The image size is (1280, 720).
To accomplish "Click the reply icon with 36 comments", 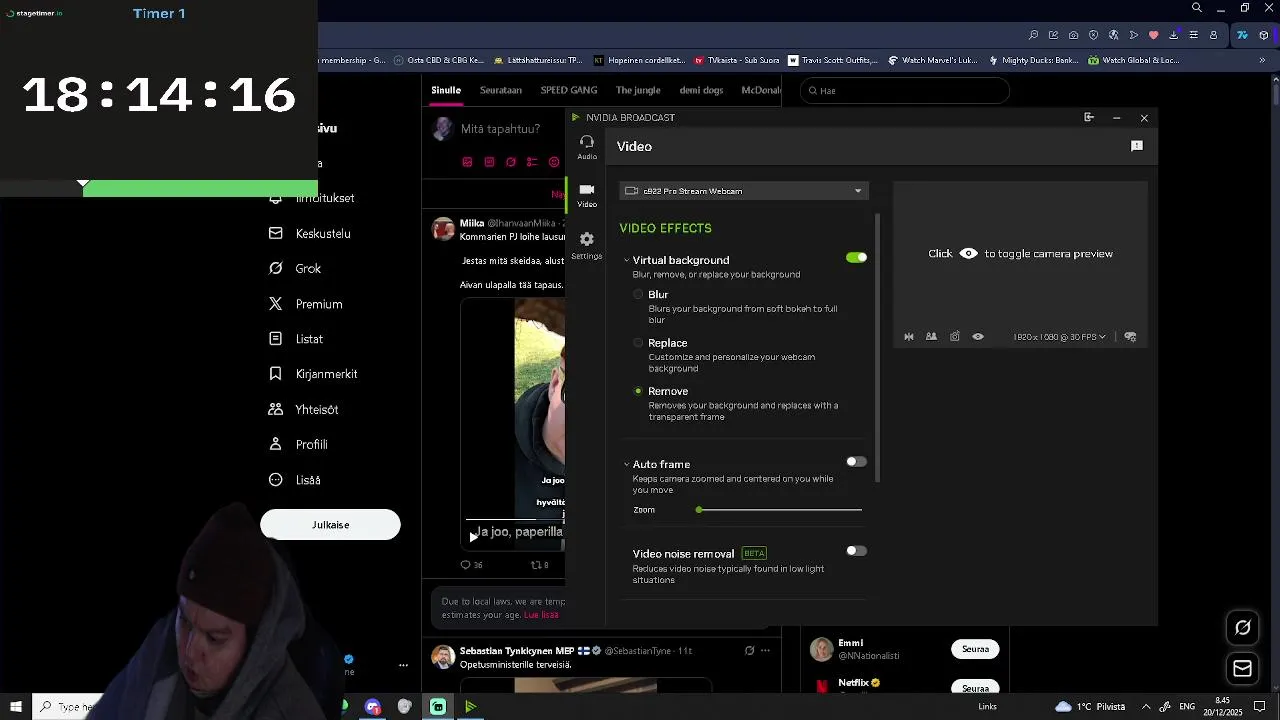I will point(470,565).
